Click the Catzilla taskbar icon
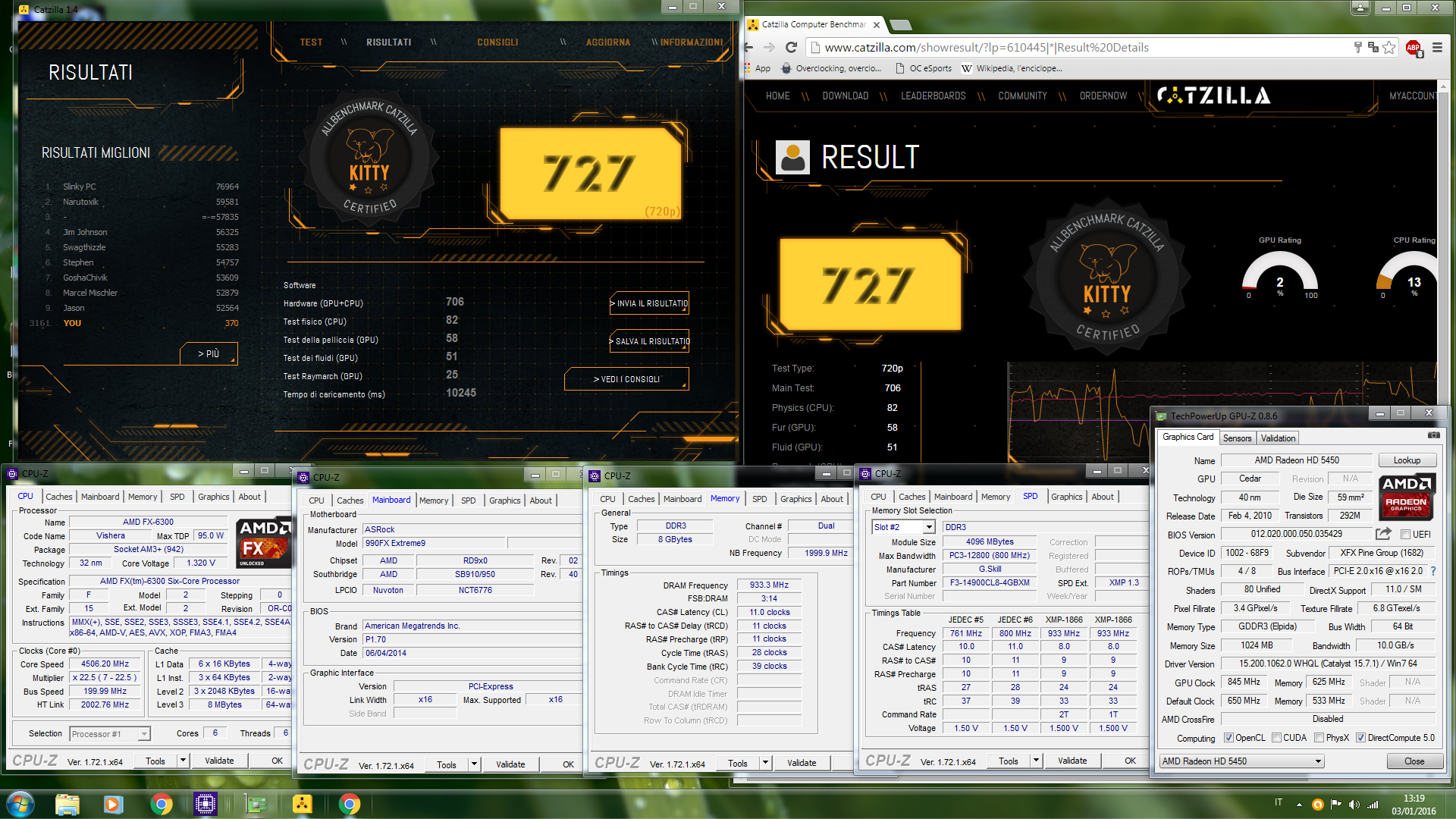The image size is (1456, 819). pyautogui.click(x=302, y=804)
